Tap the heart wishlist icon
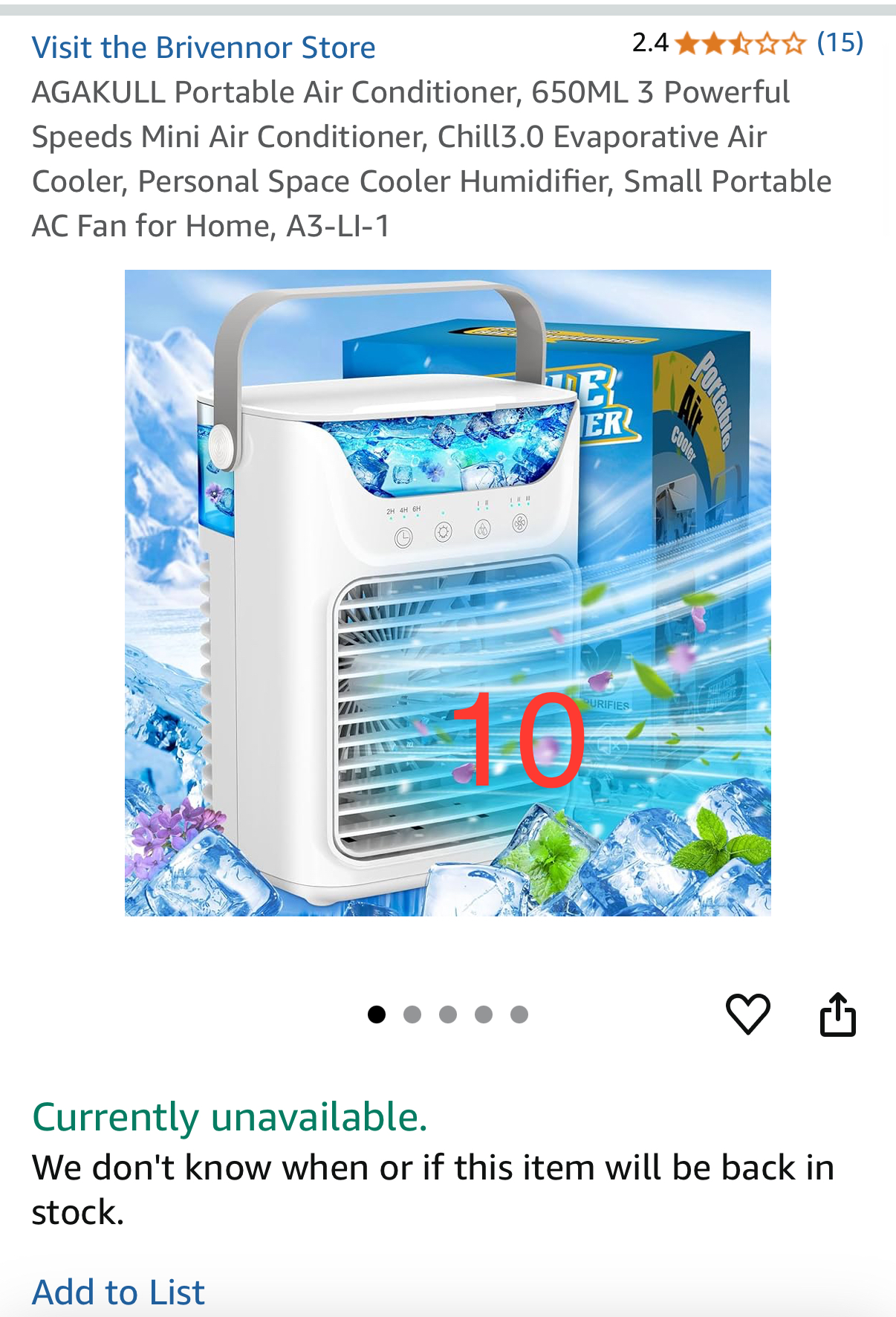This screenshot has width=896, height=1317. pos(747,1014)
